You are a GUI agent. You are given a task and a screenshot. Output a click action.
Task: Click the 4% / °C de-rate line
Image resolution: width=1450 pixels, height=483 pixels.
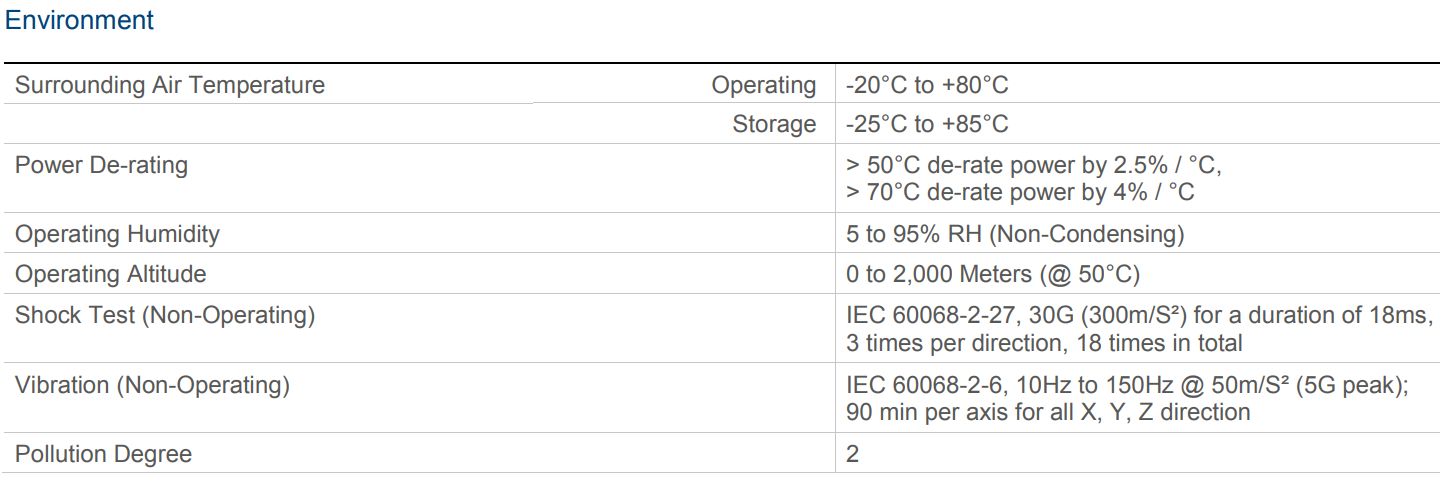(1020, 192)
